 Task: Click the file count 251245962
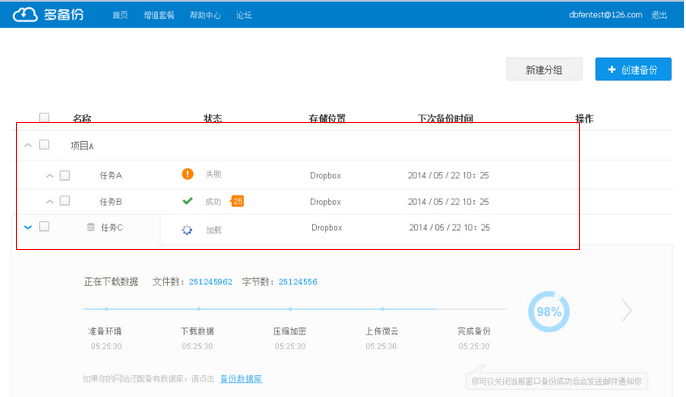210,282
